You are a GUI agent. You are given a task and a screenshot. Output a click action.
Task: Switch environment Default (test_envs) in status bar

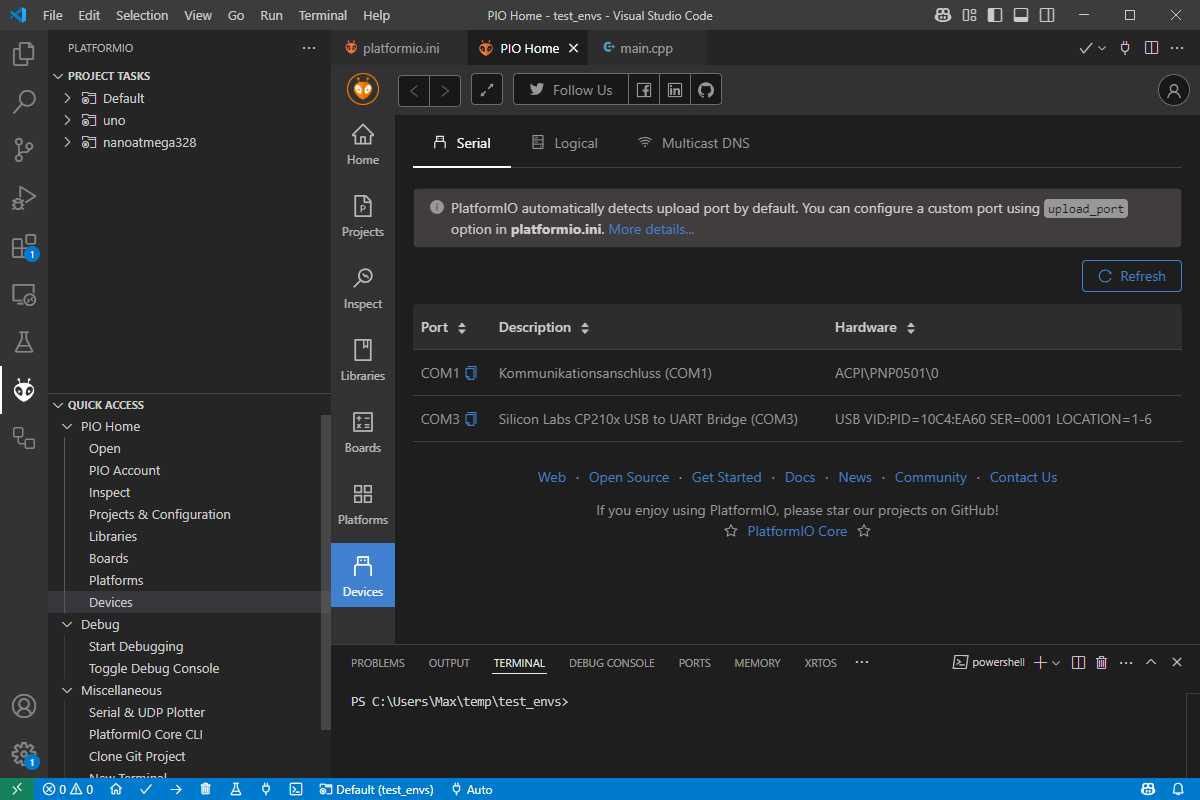(376, 789)
